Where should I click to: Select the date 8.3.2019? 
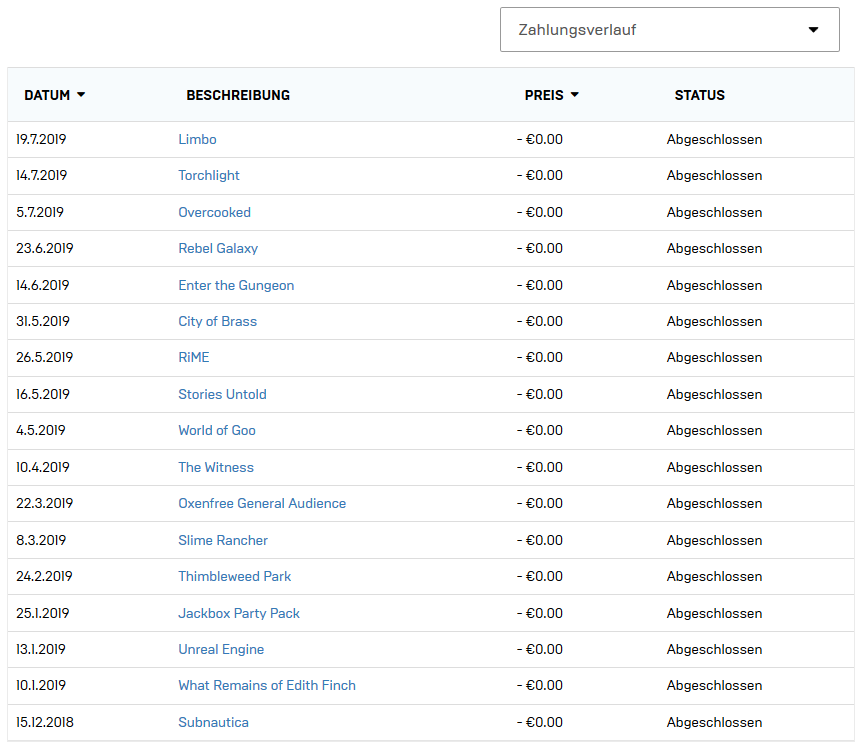(x=41, y=541)
